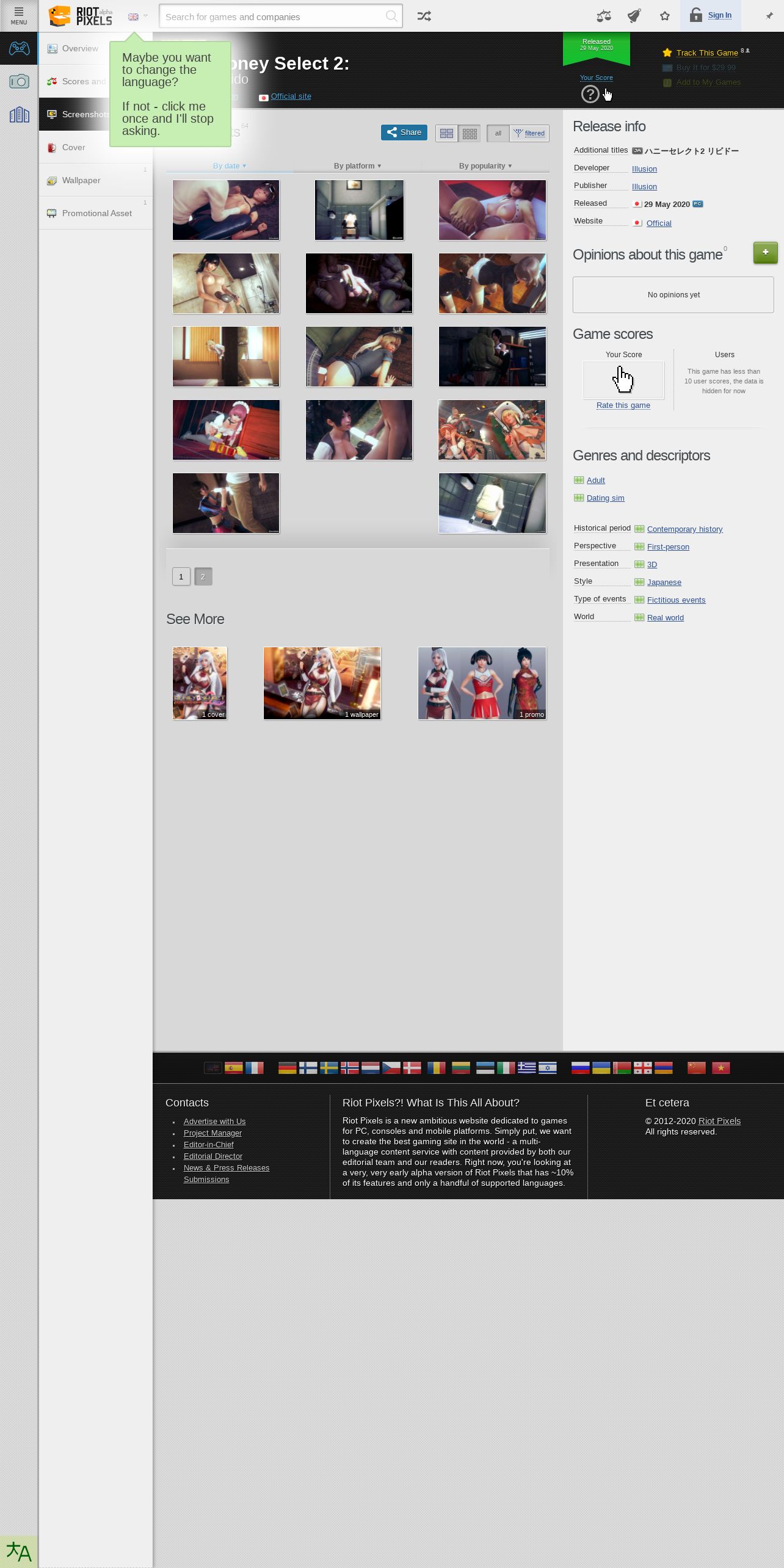Click Buy It for $29.99
Screen dimensions: 784x1568
pyautogui.click(x=706, y=68)
